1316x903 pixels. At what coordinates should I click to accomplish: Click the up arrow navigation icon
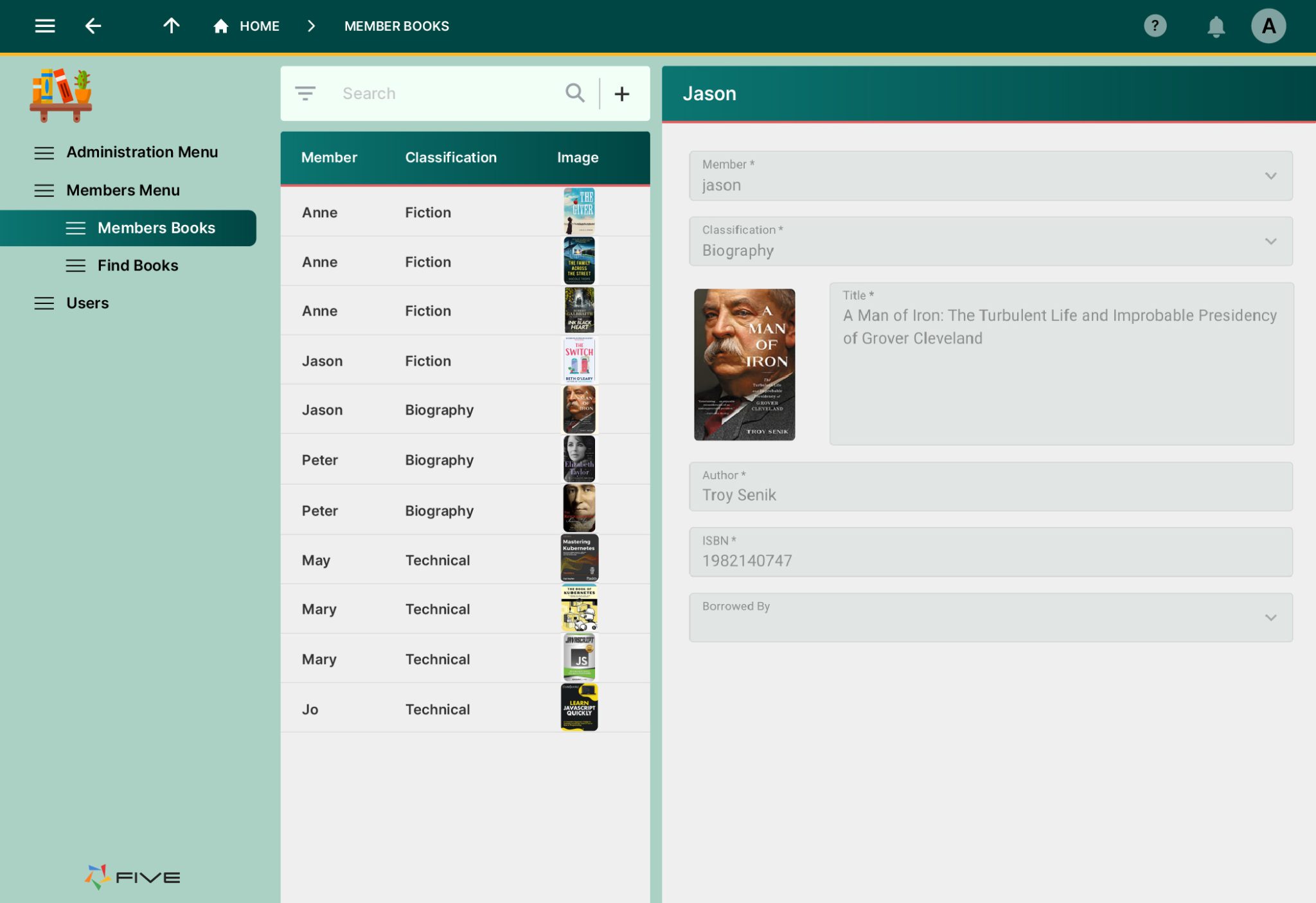pyautogui.click(x=171, y=26)
